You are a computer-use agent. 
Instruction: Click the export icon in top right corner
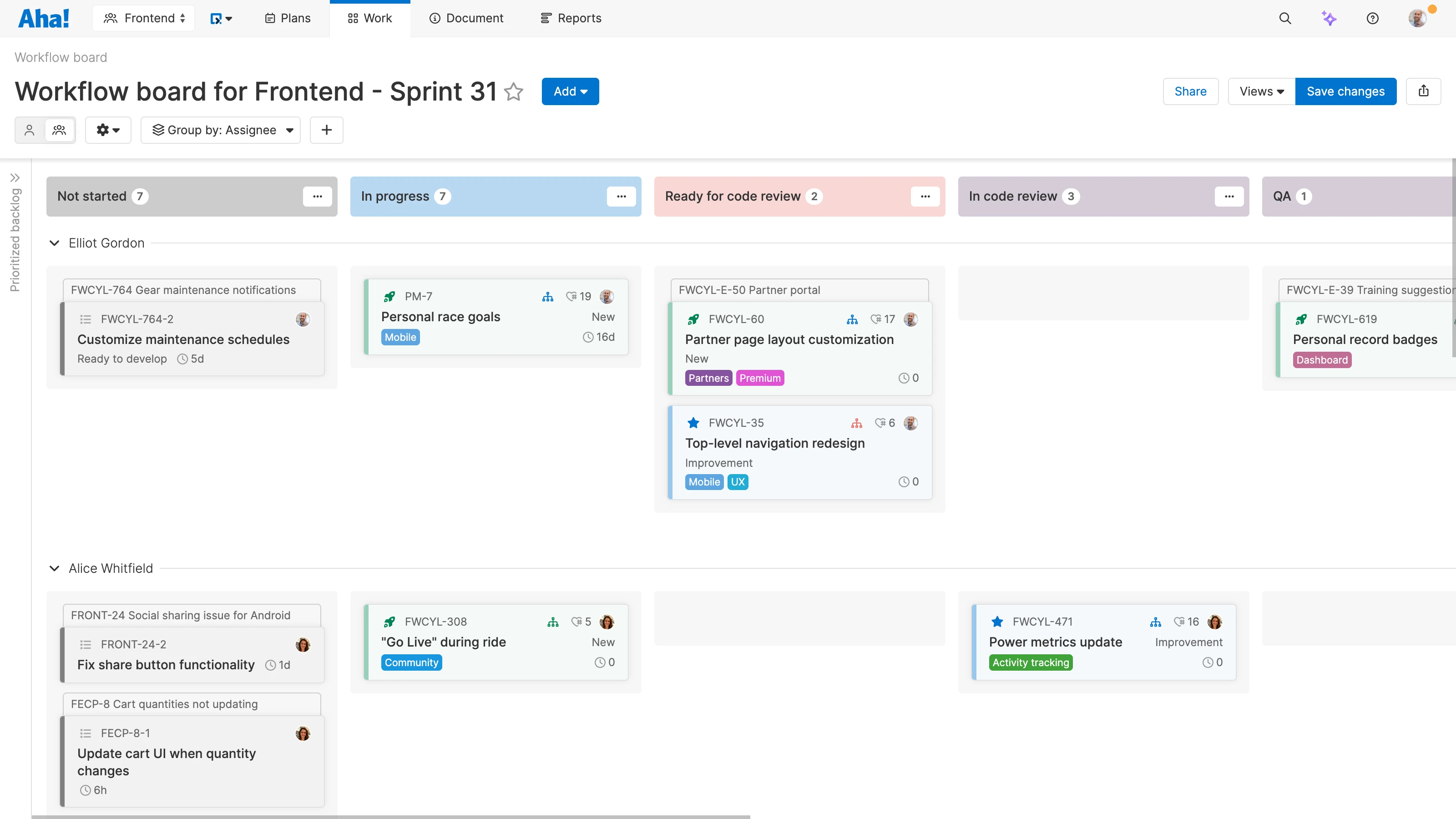pos(1424,91)
